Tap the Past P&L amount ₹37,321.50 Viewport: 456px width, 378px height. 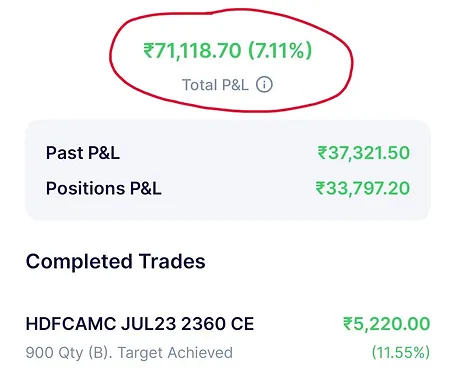tap(364, 153)
